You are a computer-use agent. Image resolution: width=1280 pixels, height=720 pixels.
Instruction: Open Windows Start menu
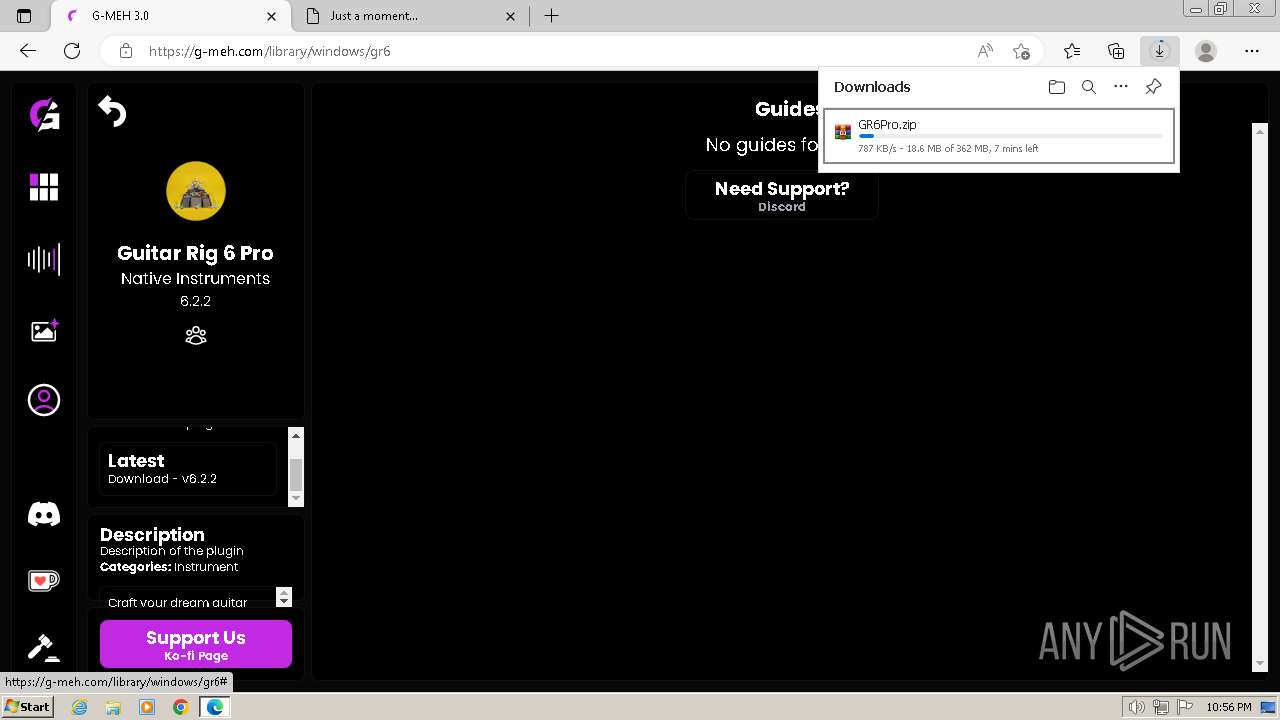coord(28,707)
